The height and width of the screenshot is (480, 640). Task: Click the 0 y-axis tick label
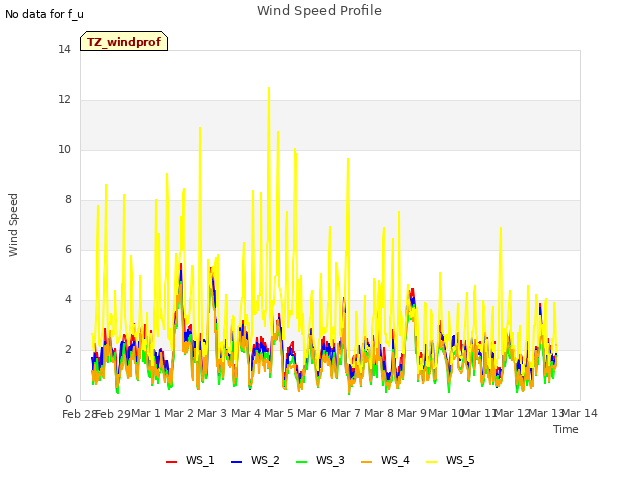[x=68, y=399]
